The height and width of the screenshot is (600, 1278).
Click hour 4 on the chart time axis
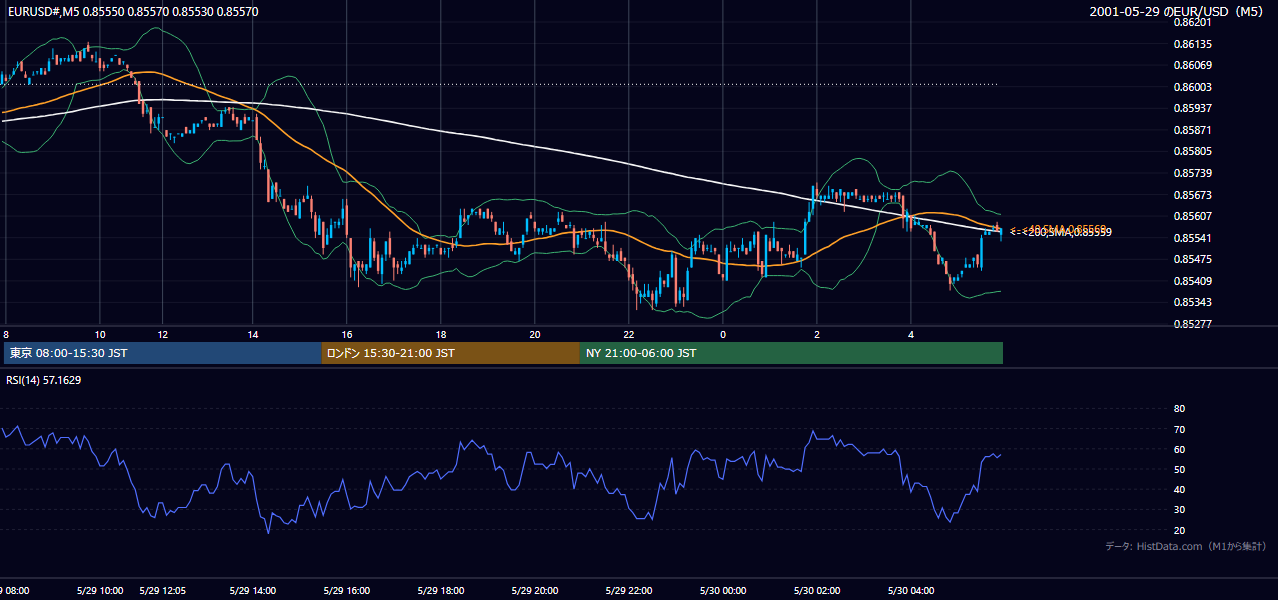pyautogui.click(x=911, y=334)
